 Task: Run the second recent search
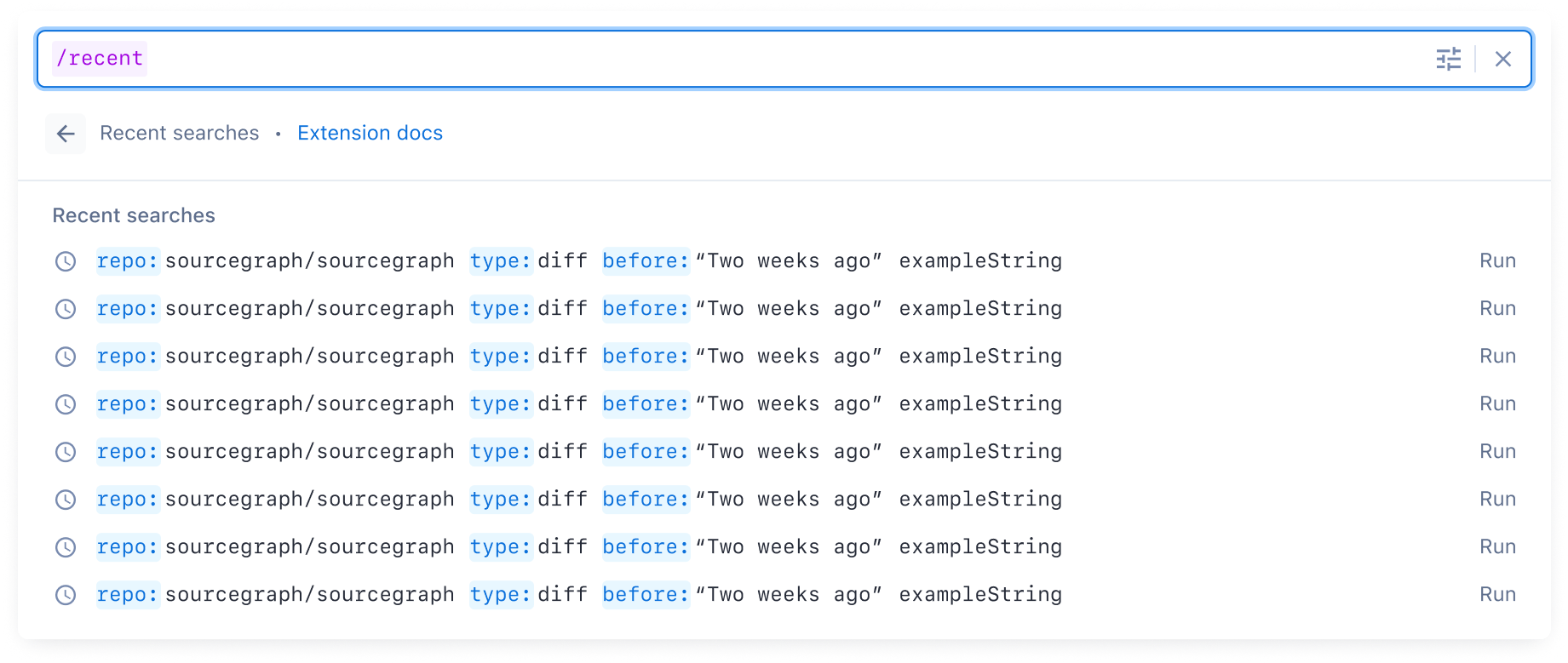click(x=1497, y=308)
